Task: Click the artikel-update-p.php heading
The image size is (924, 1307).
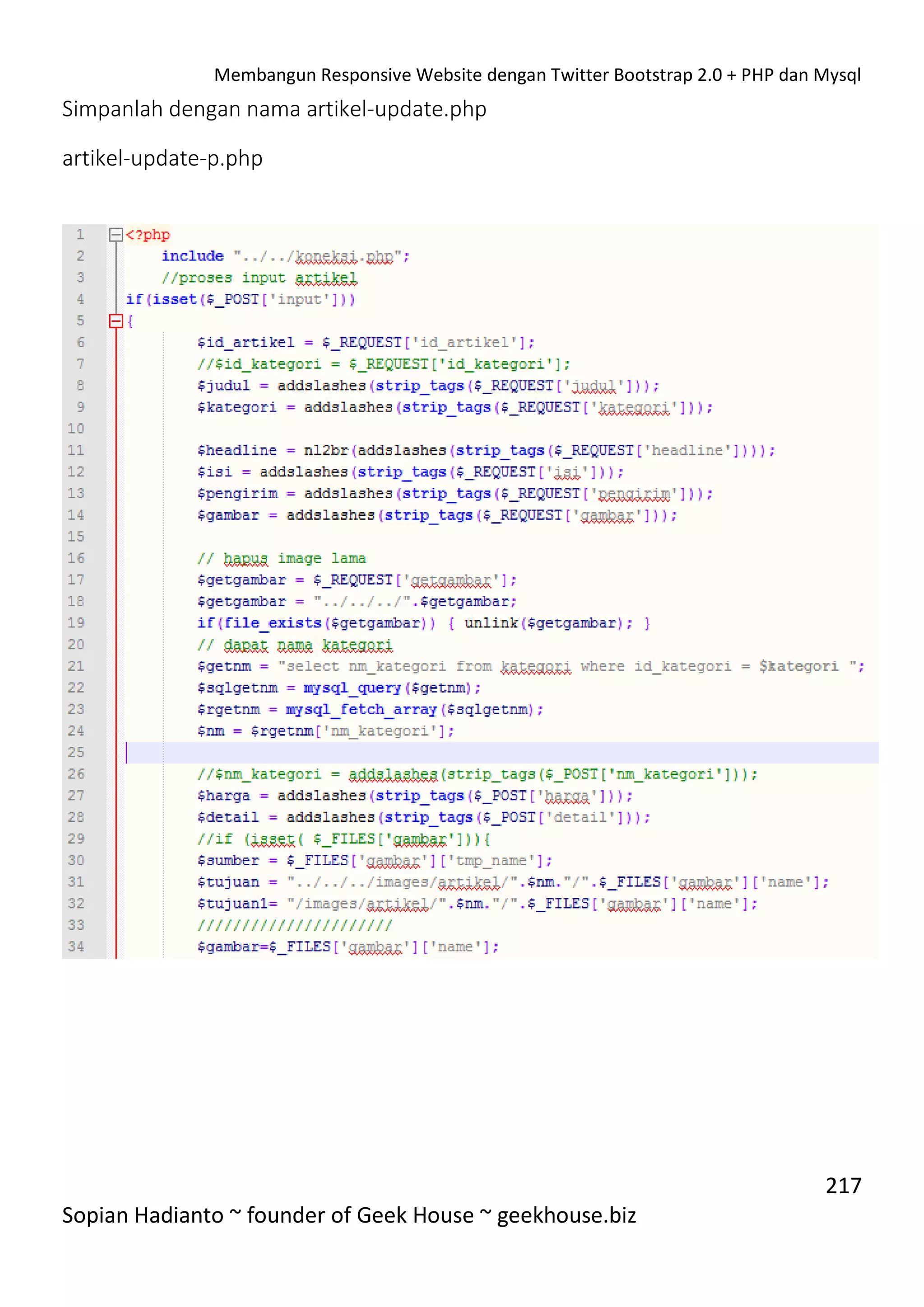Action: point(163,159)
